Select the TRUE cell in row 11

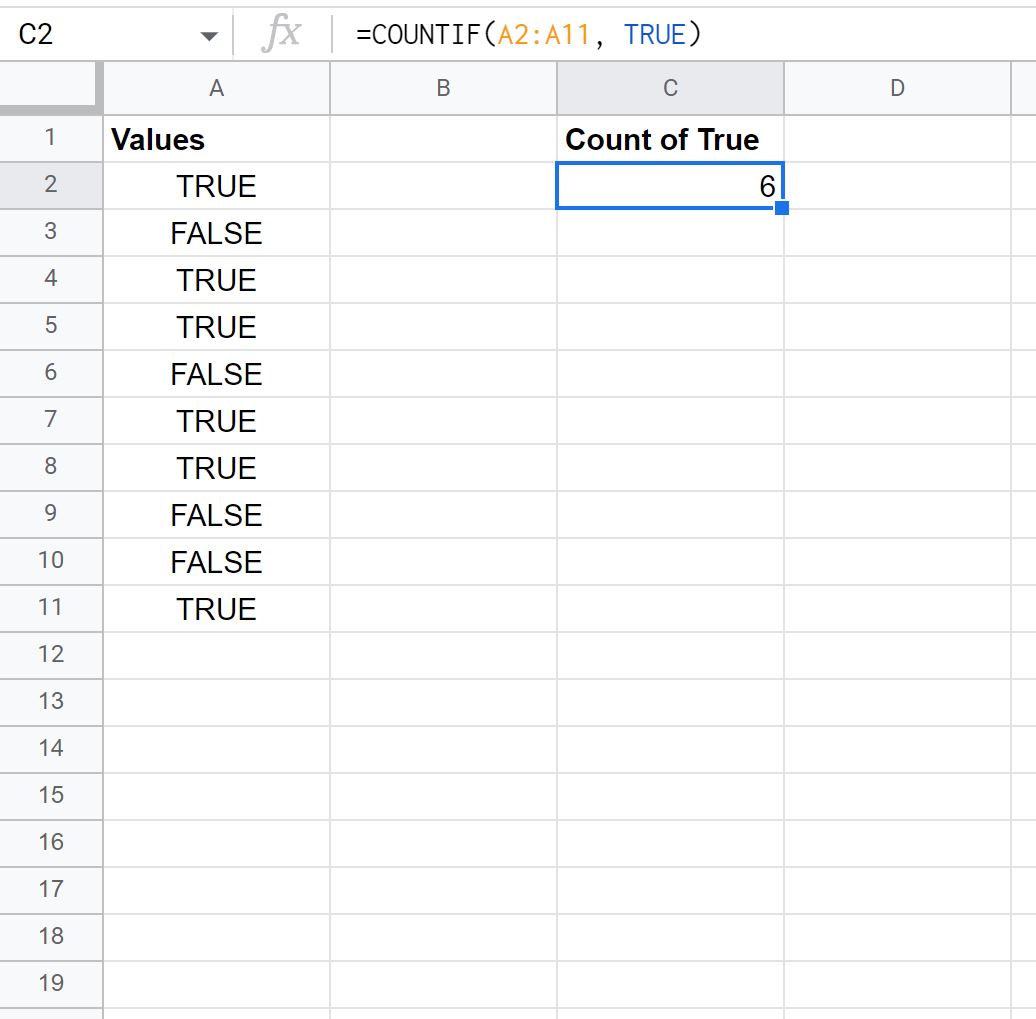pos(217,609)
